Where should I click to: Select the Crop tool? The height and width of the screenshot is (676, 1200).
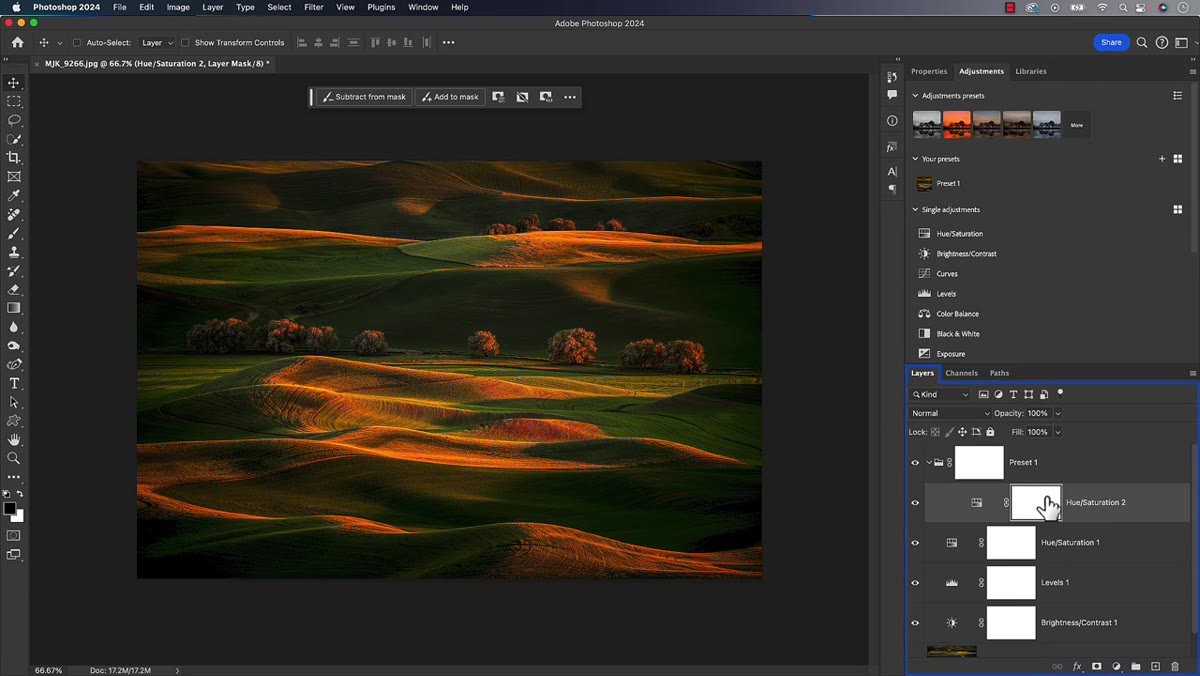tap(14, 158)
